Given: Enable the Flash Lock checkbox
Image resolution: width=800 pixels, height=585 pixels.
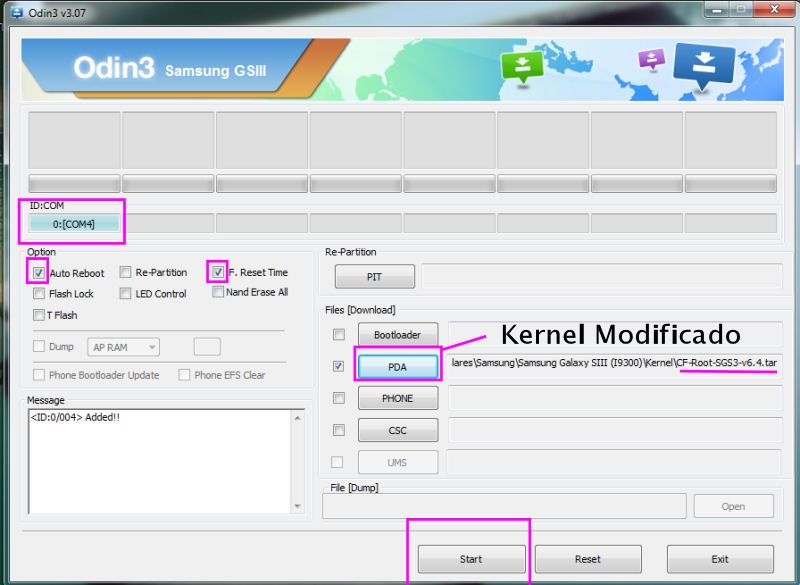Looking at the screenshot, I should tap(39, 293).
